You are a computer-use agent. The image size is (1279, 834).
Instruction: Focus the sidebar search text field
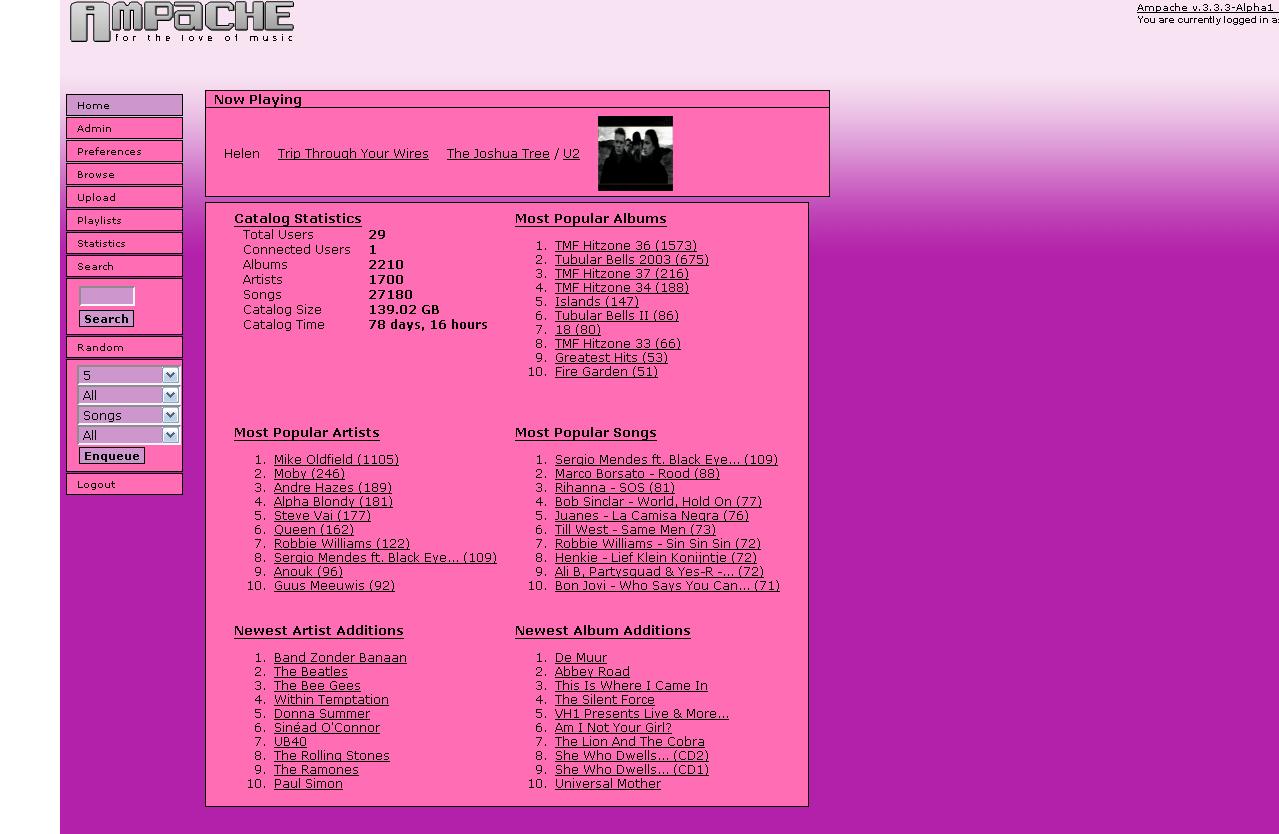pyautogui.click(x=107, y=296)
